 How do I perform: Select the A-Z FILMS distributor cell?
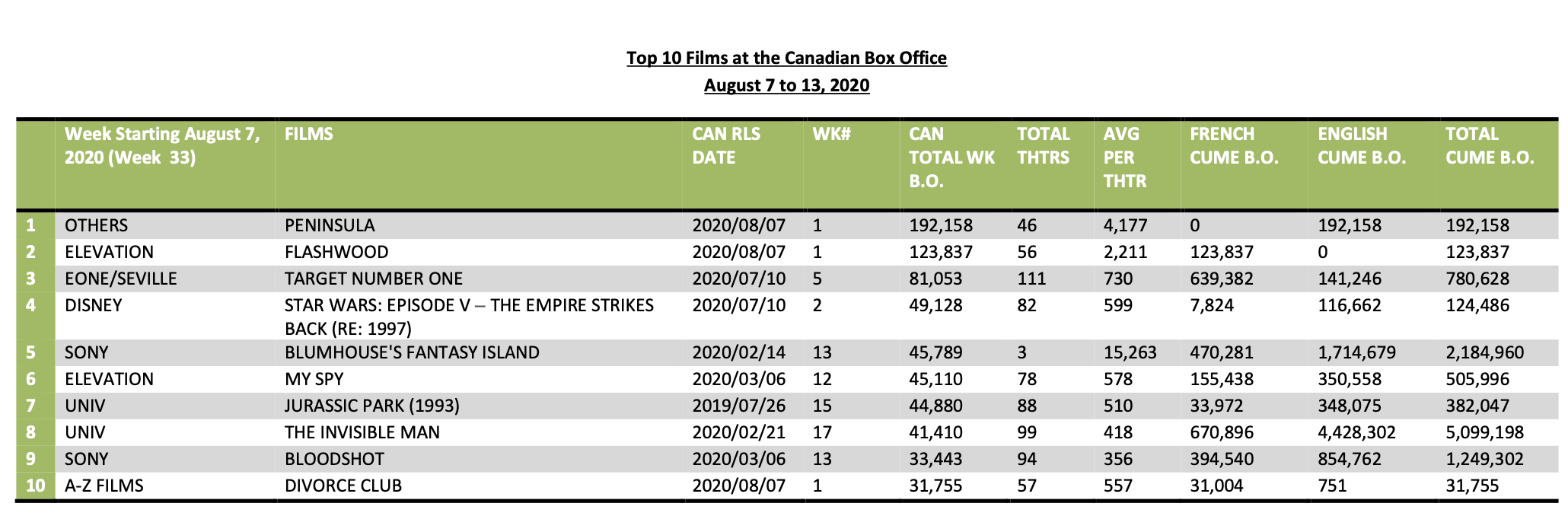point(104,486)
